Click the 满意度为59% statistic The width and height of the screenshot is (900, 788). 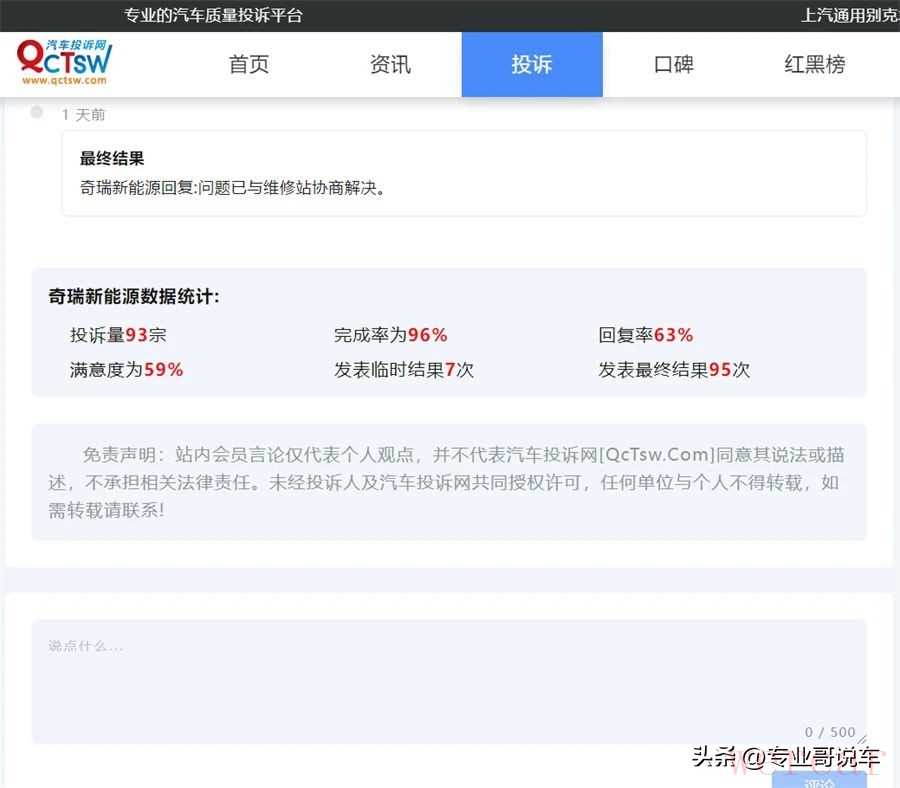[126, 369]
